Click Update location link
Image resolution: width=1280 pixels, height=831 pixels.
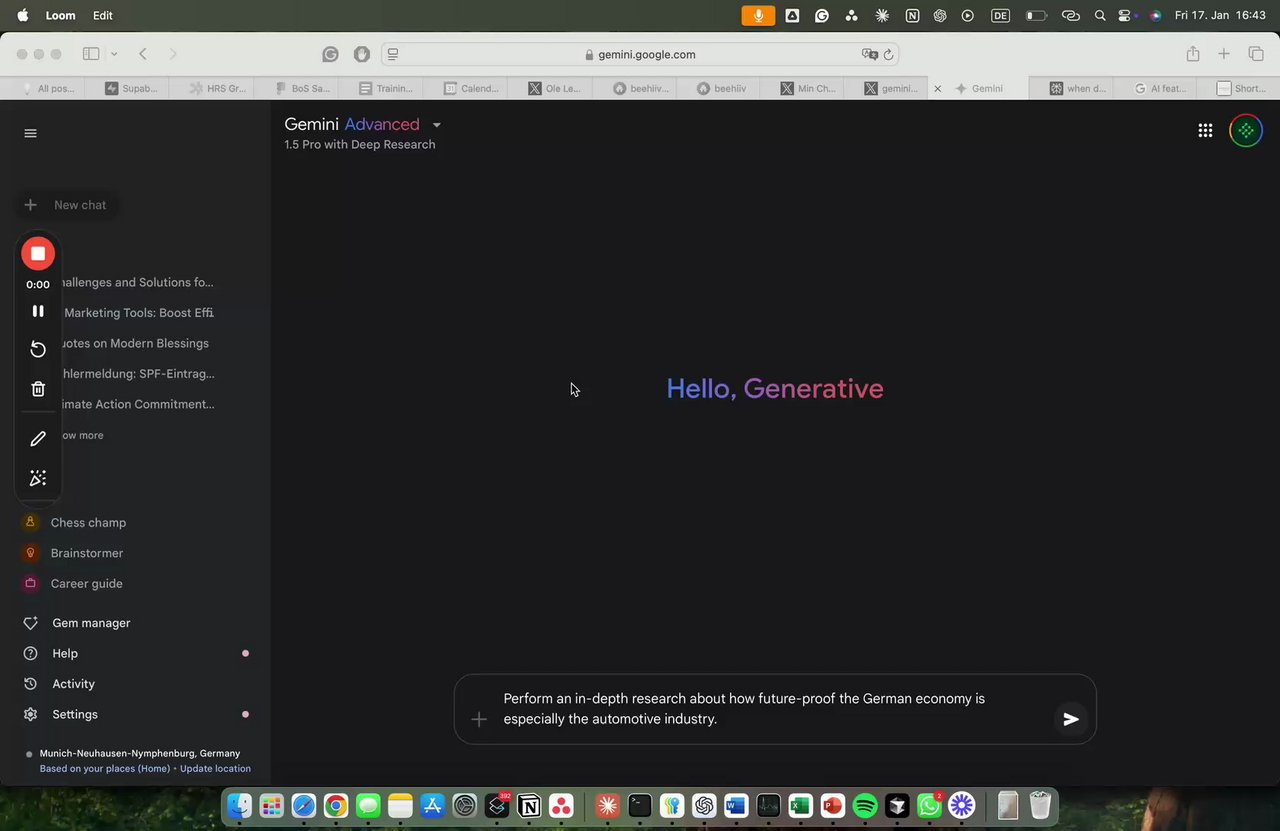click(x=215, y=769)
